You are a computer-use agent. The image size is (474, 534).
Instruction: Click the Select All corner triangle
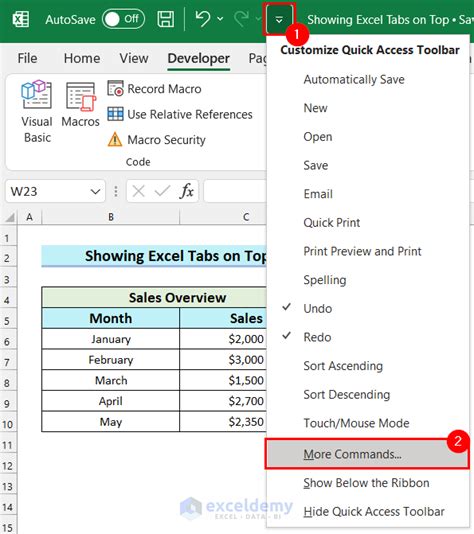pos(10,217)
